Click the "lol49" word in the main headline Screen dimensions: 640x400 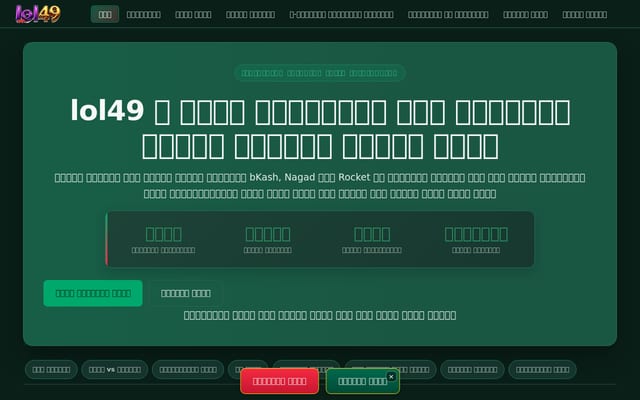point(107,110)
